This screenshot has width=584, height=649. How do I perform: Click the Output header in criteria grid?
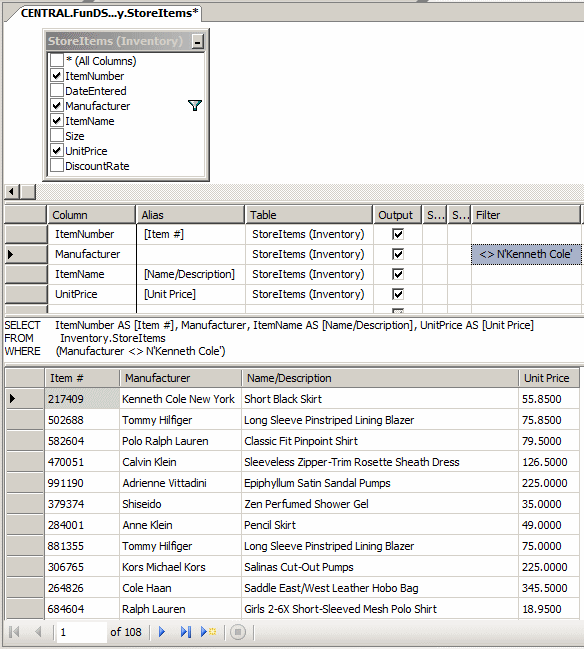(x=397, y=215)
